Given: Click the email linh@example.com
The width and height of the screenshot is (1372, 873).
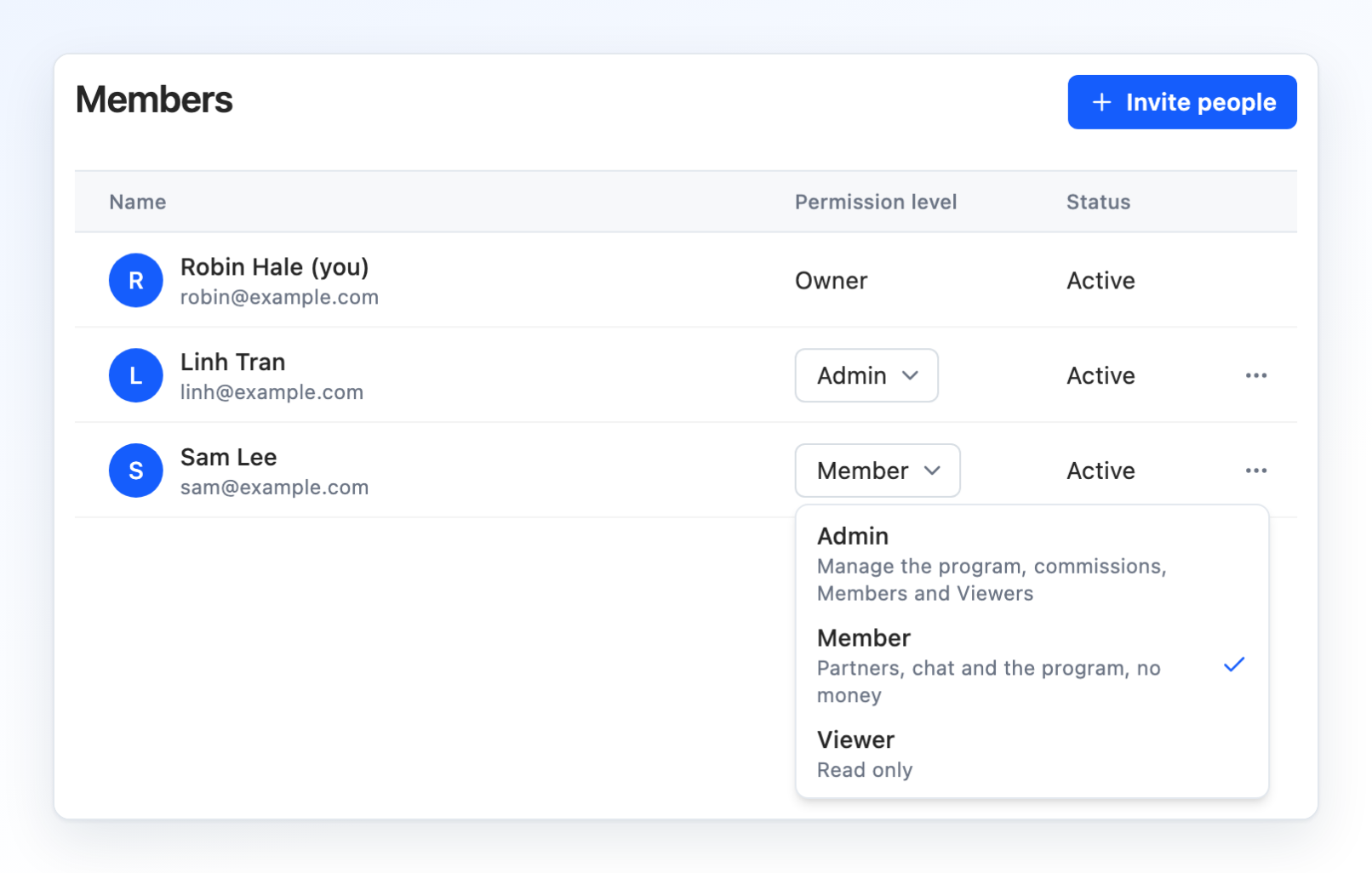Looking at the screenshot, I should pyautogui.click(x=272, y=392).
